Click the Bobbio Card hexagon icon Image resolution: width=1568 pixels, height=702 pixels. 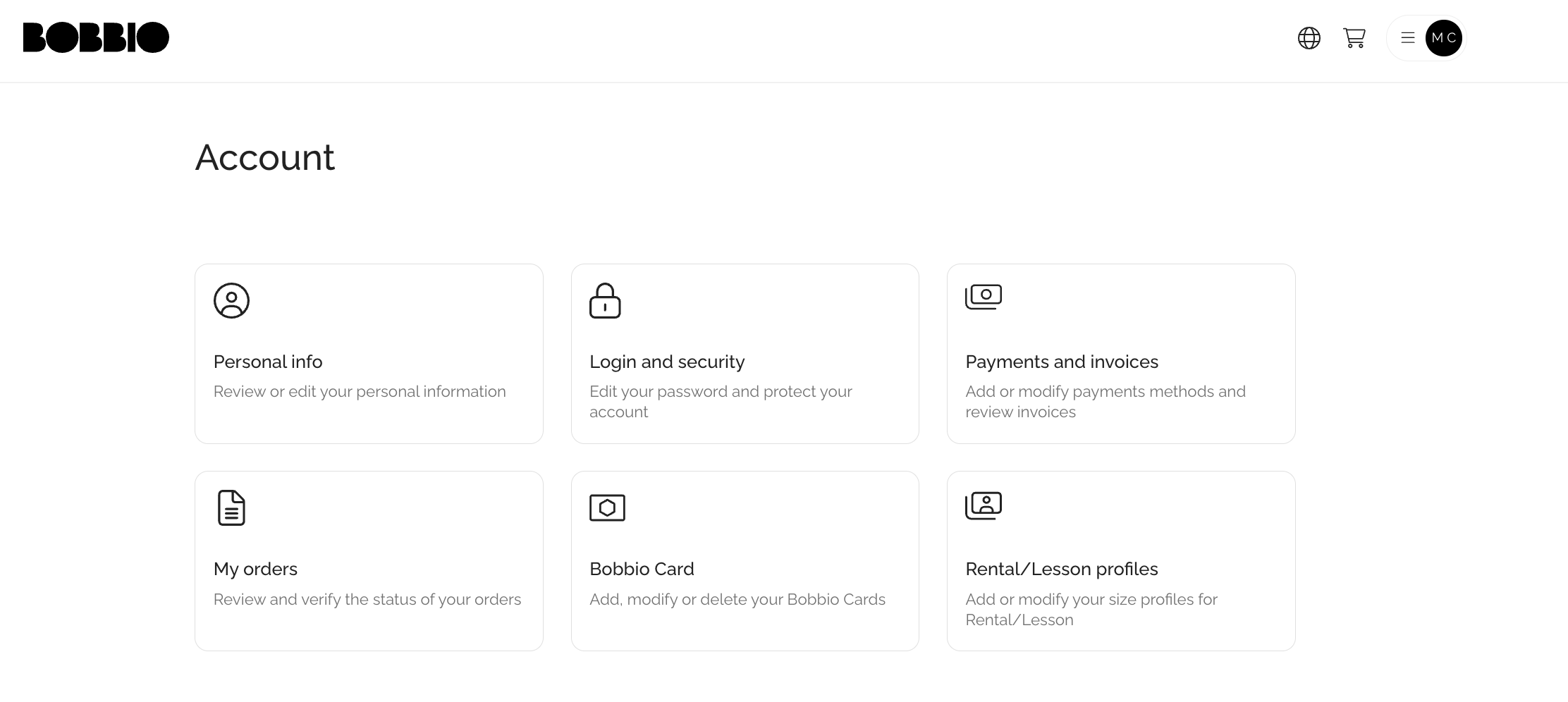click(607, 507)
